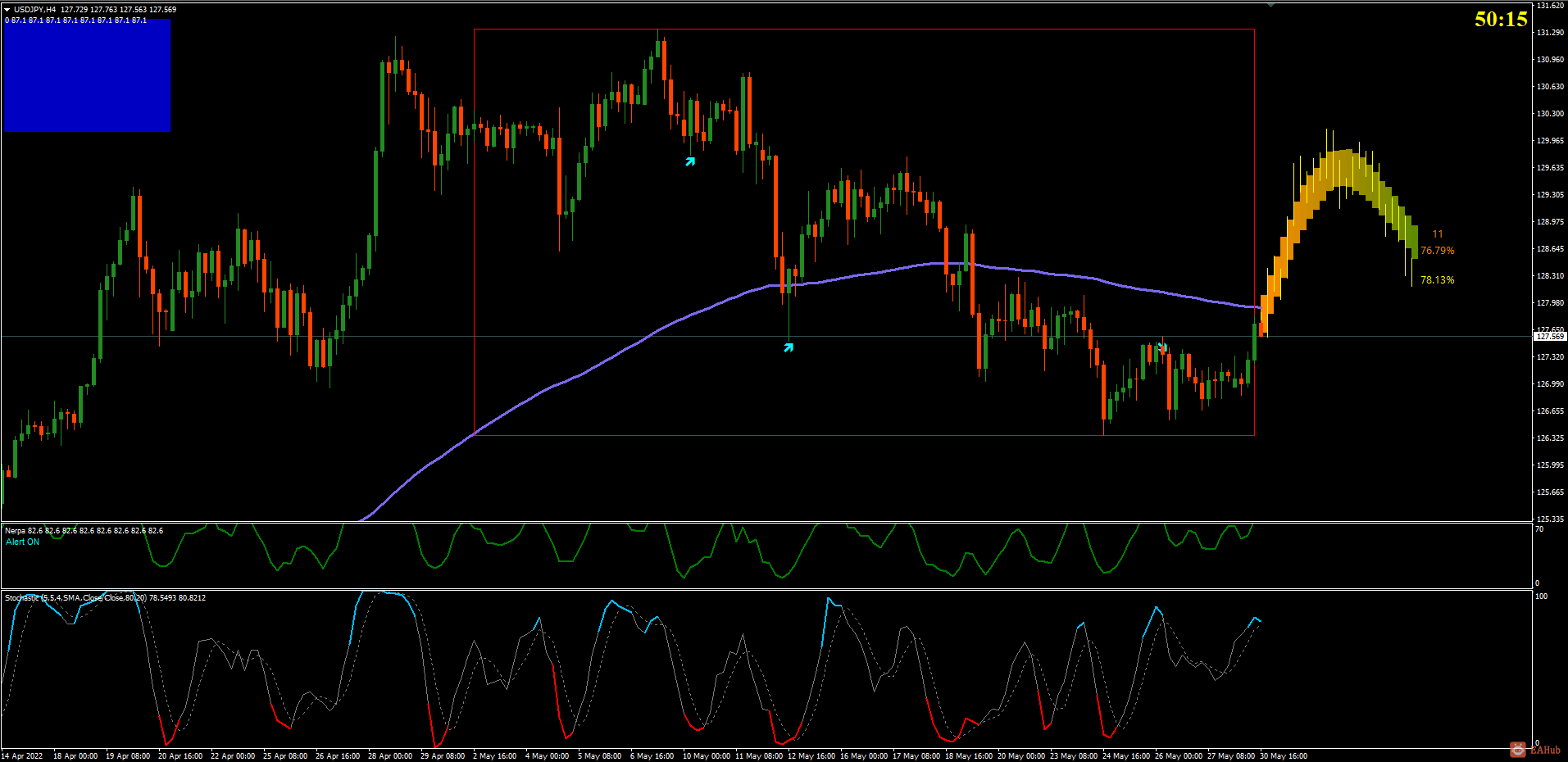
Task: Click price level 131.620 on the price scale
Action: (1550, 6)
